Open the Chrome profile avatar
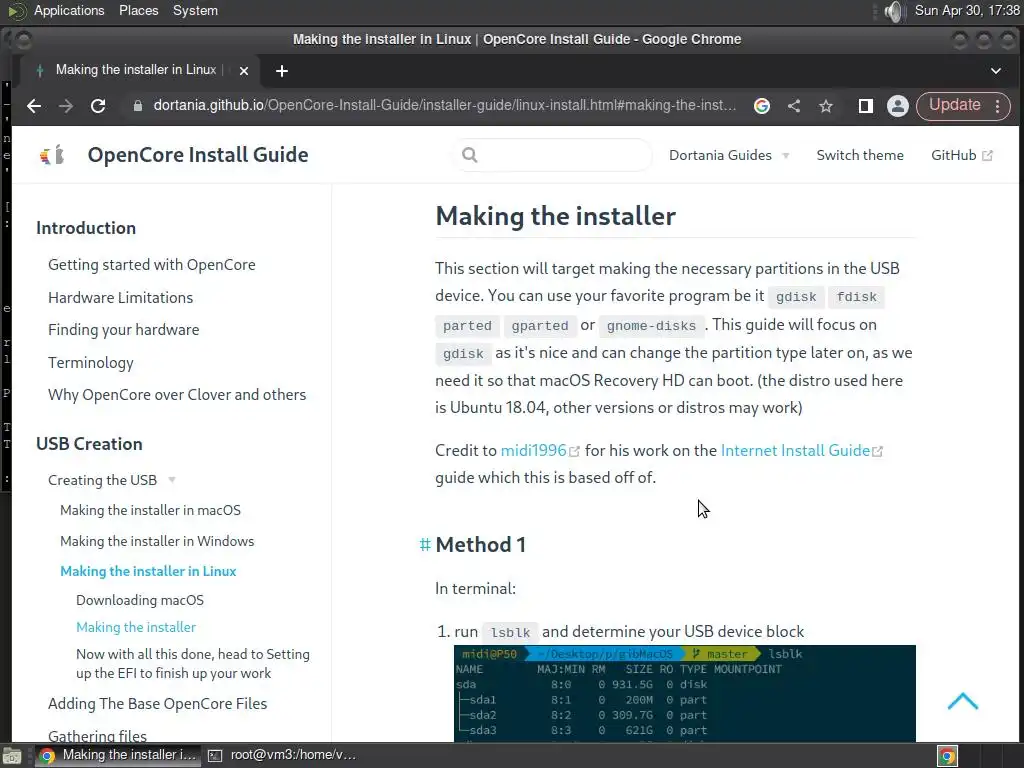 click(897, 106)
